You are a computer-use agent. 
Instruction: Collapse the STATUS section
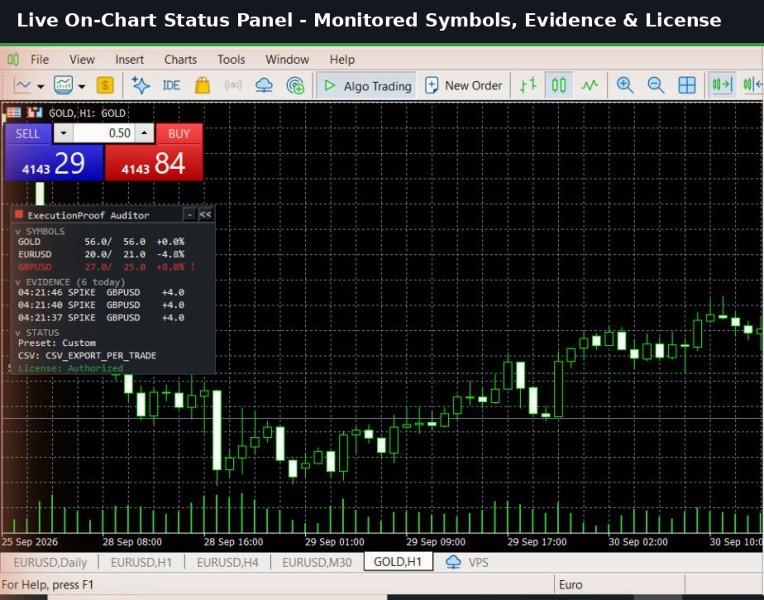[x=37, y=332]
